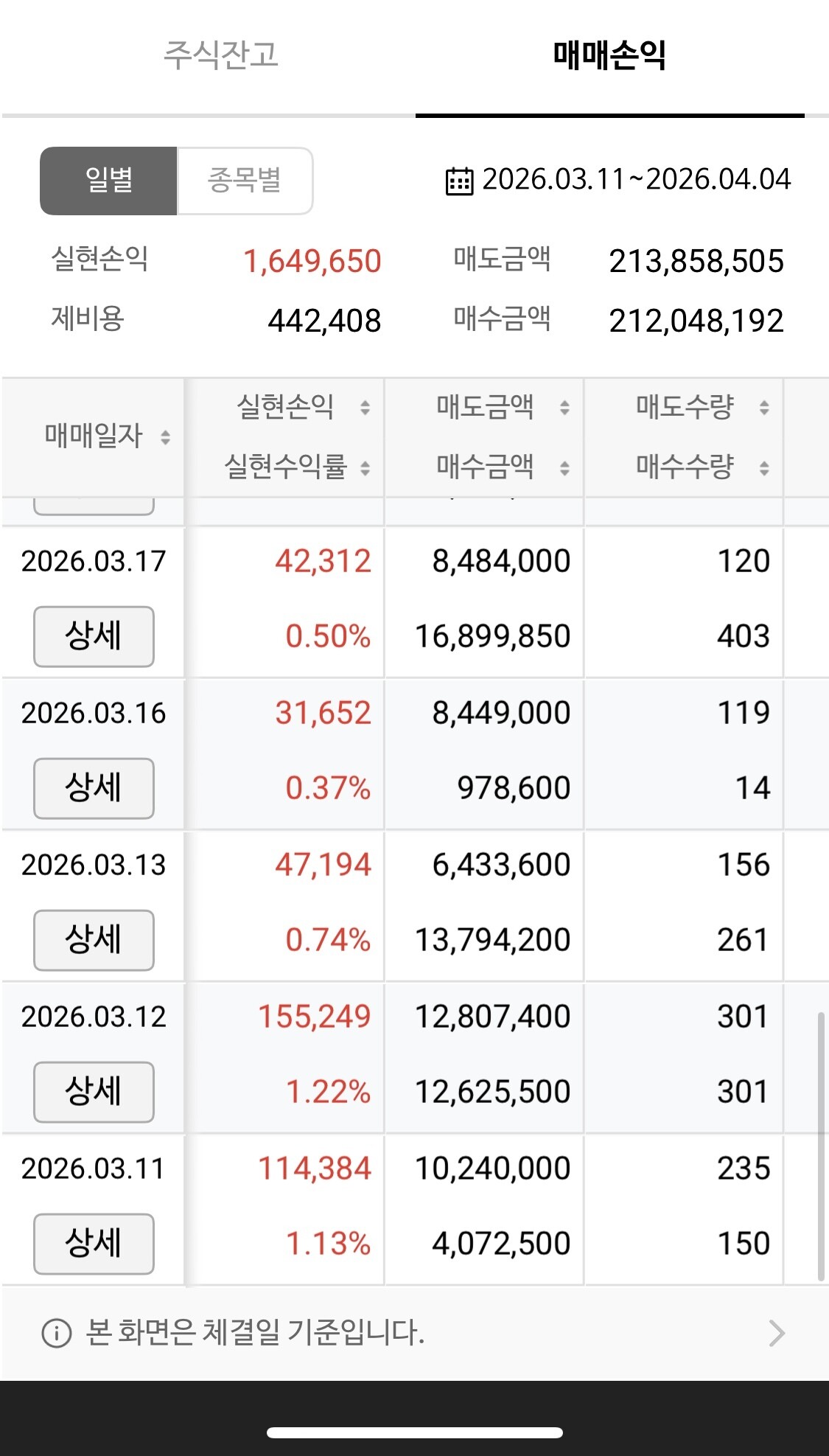Viewport: 829px width, 1456px height.
Task: Expand the 체결일 기준 notice chevron
Action: (776, 1333)
